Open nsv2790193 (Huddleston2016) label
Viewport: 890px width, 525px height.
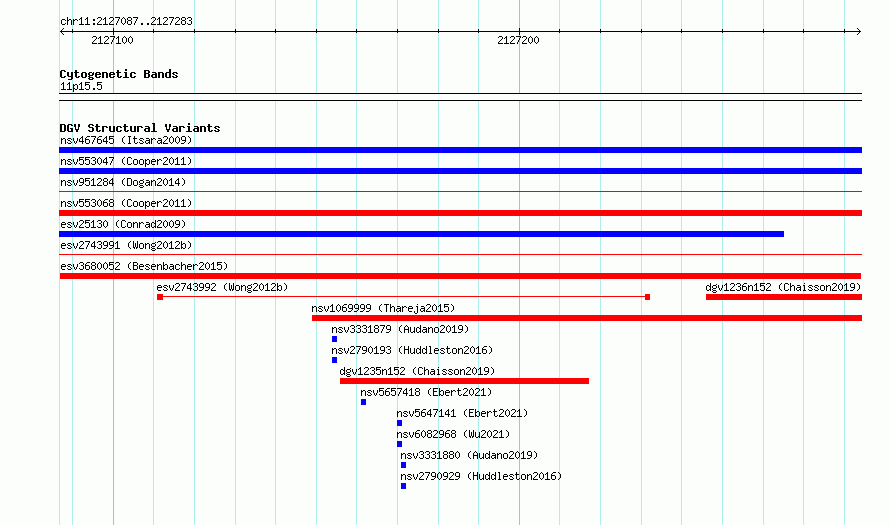[412, 350]
